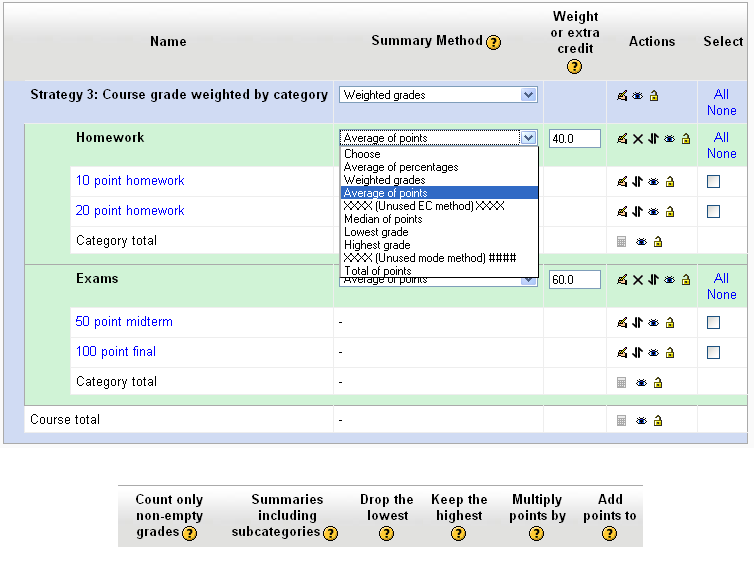Focus the Homework weight field 40.0

(x=575, y=138)
